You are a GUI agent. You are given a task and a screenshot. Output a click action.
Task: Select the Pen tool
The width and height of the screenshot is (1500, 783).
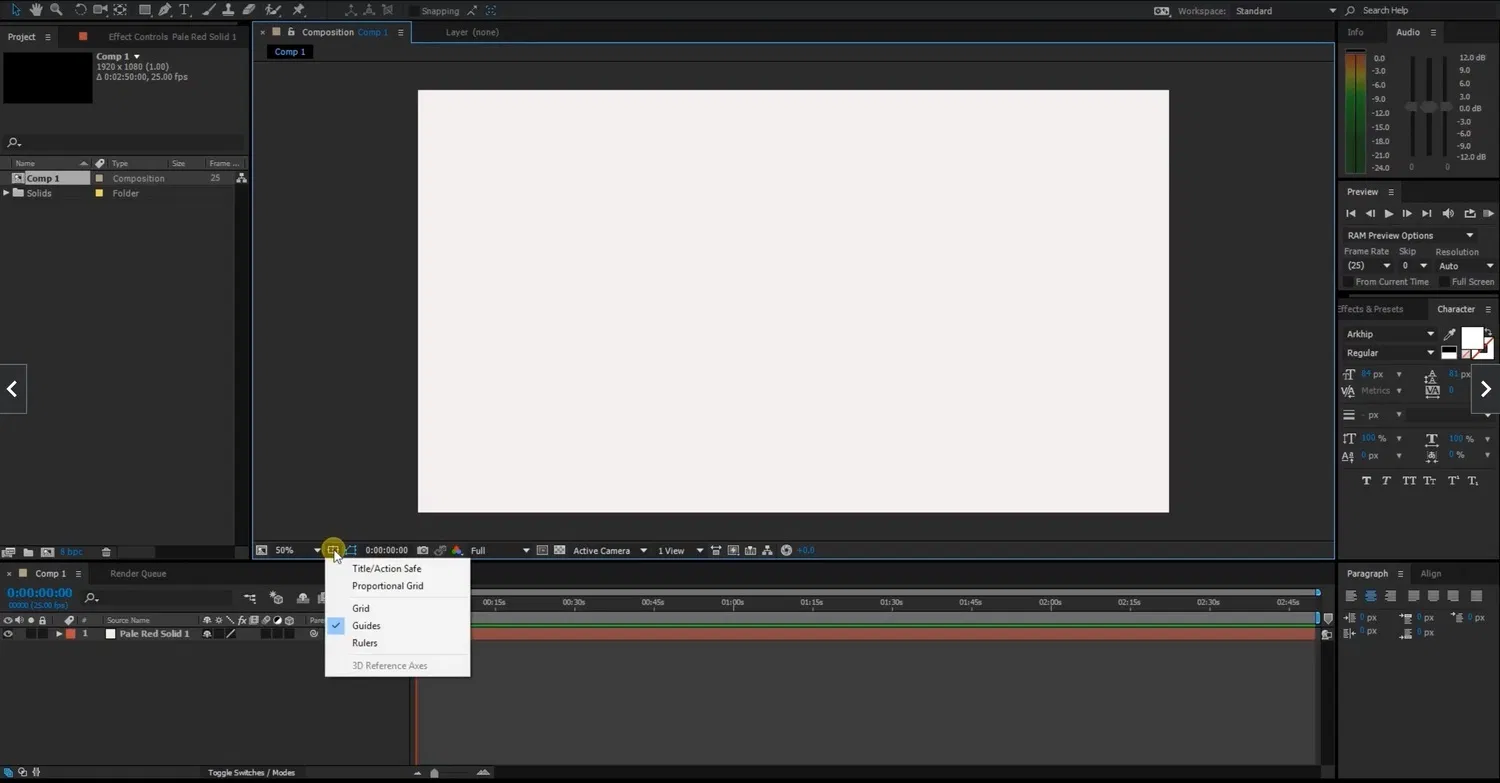(165, 10)
